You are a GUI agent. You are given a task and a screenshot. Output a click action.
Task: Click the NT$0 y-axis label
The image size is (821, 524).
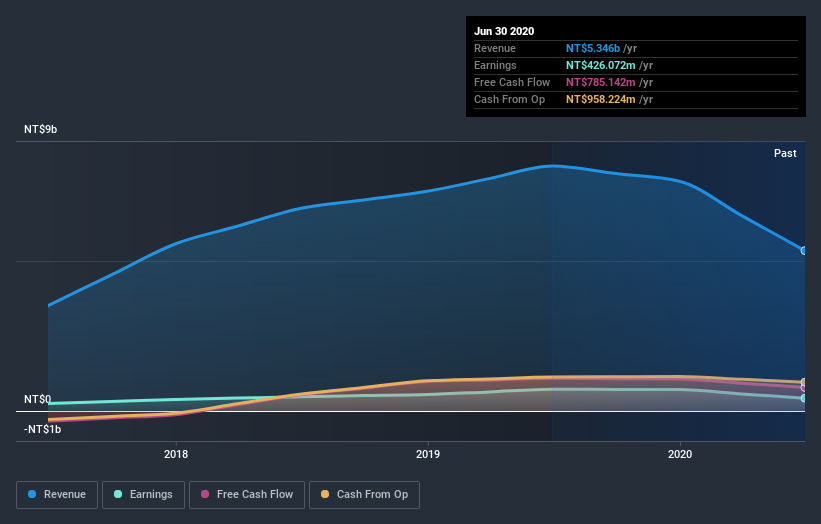coord(38,399)
